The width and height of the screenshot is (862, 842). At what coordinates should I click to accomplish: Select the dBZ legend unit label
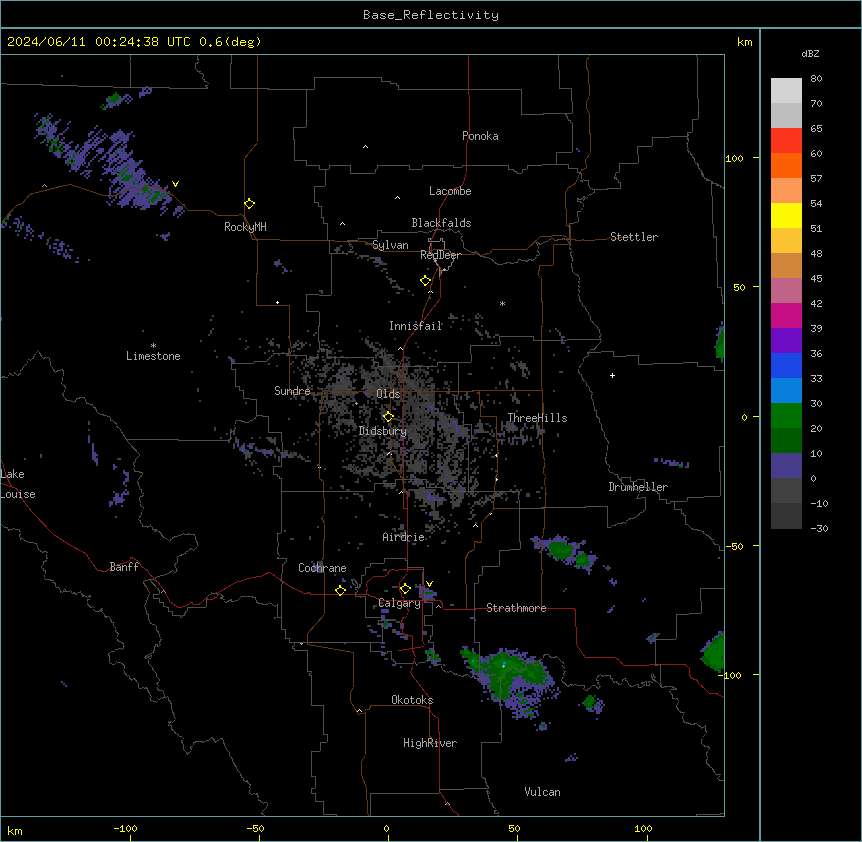pos(810,53)
